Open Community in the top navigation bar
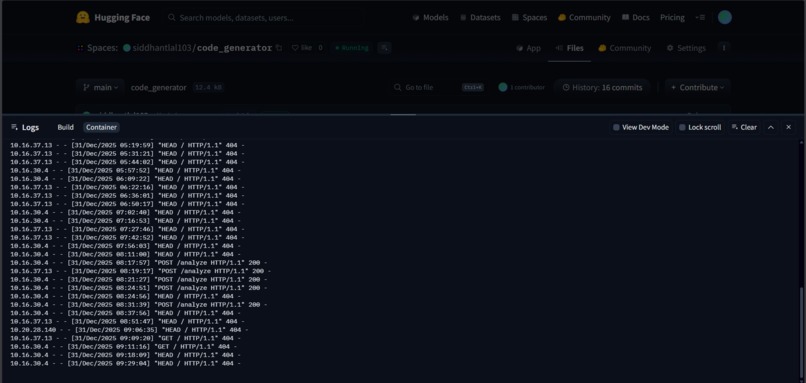 pos(584,17)
